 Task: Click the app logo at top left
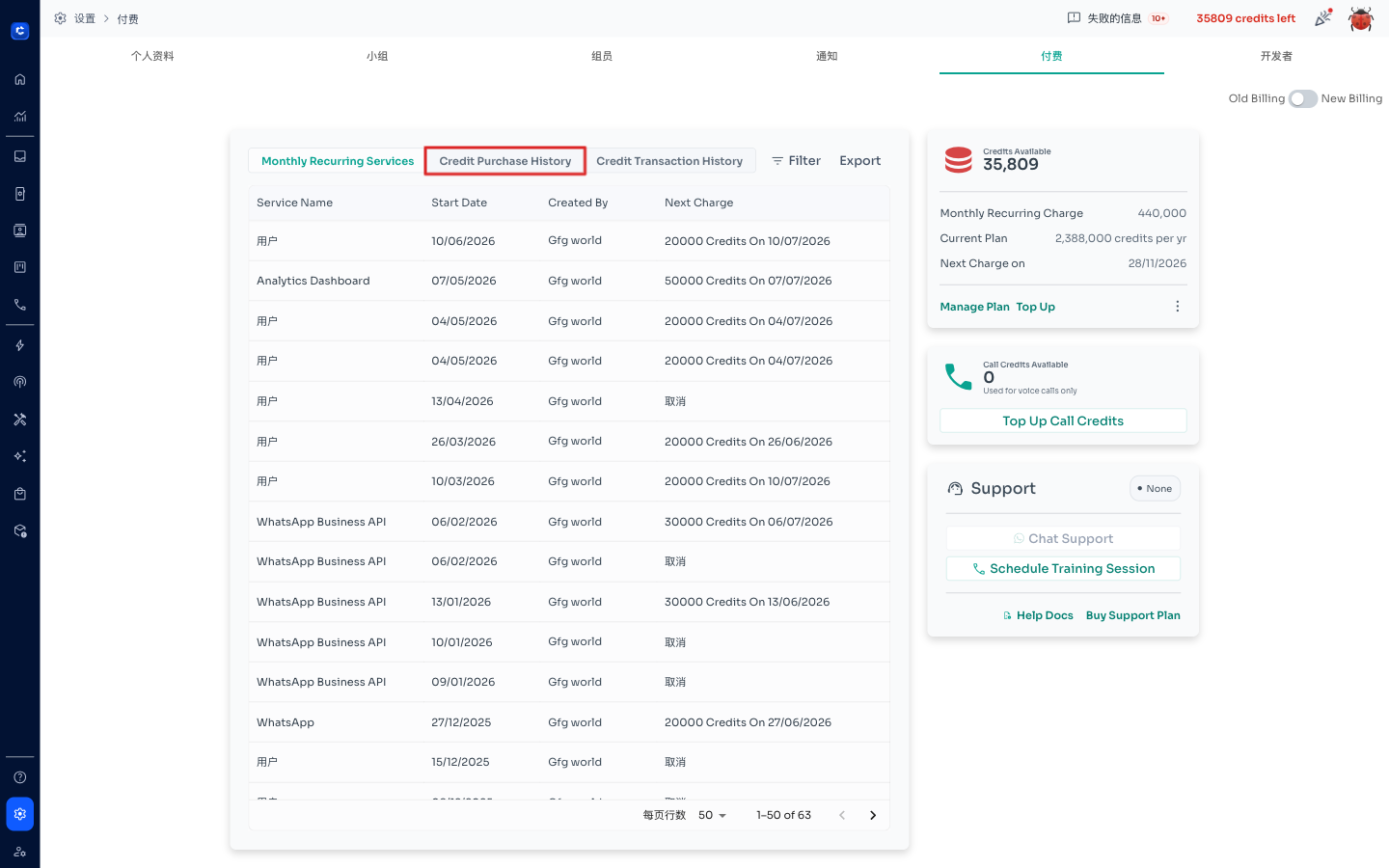pyautogui.click(x=19, y=31)
